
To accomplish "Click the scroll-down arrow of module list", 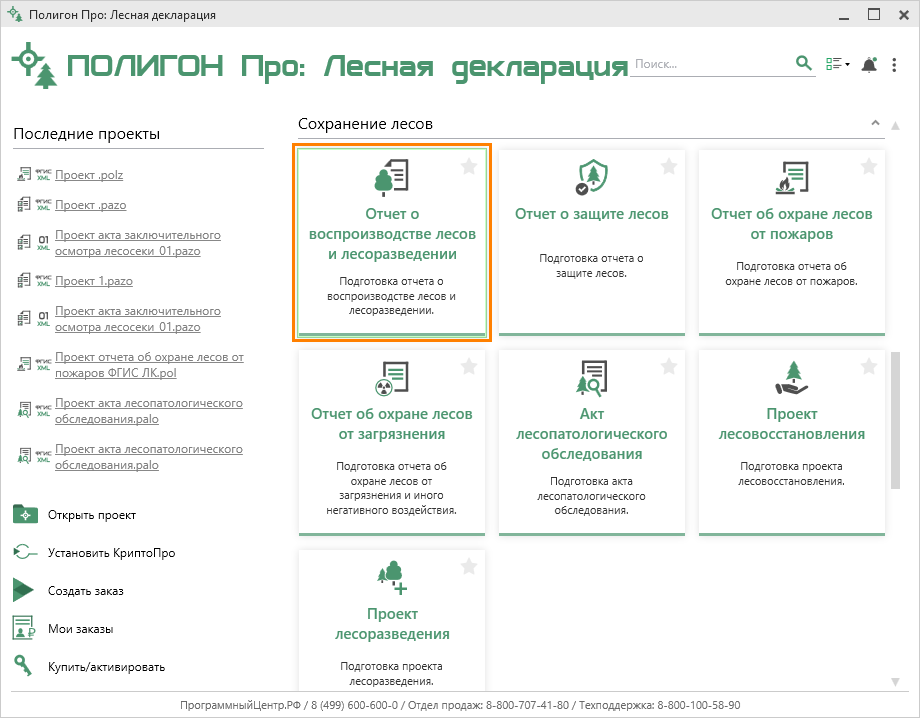I will (895, 682).
